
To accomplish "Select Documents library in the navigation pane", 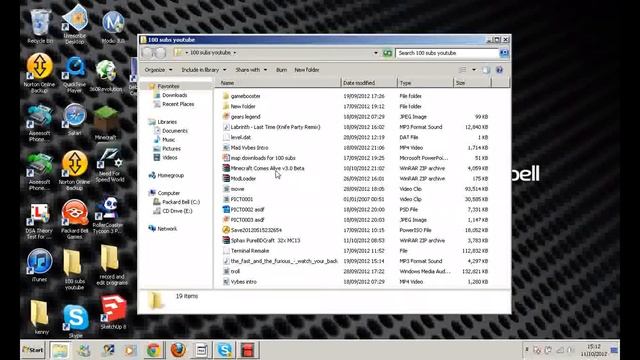I will click(x=175, y=131).
